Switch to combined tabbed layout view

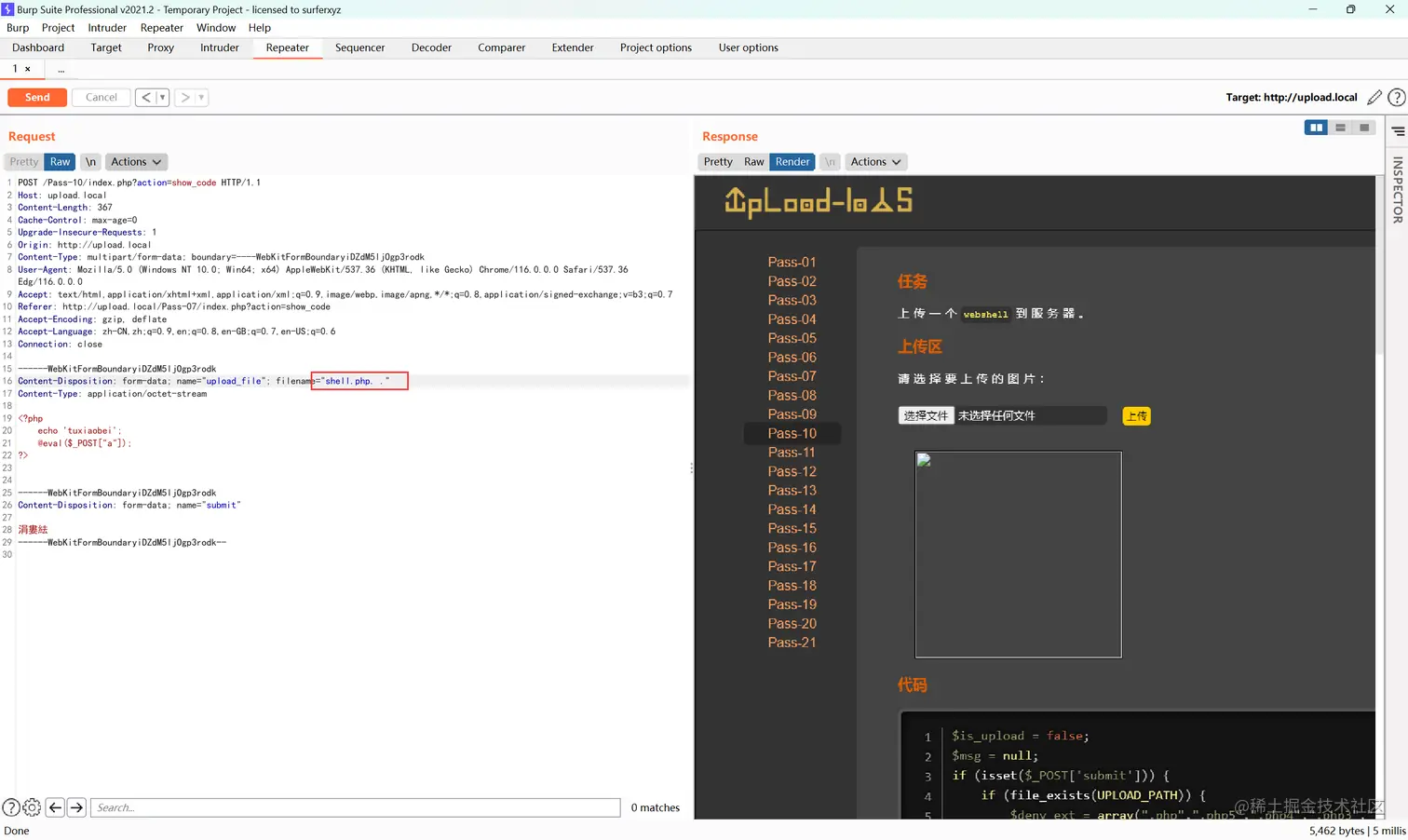pos(1364,128)
